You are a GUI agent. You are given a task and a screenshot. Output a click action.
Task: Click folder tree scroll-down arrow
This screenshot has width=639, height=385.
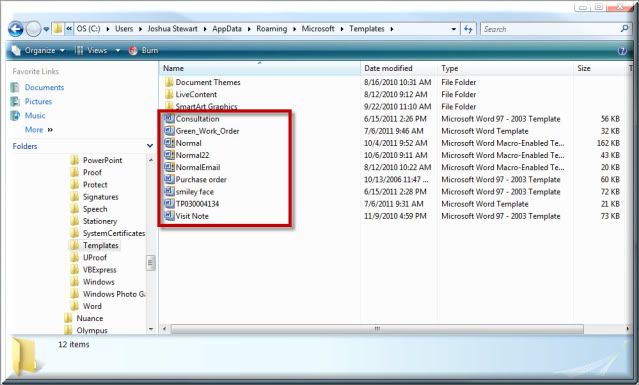(151, 329)
